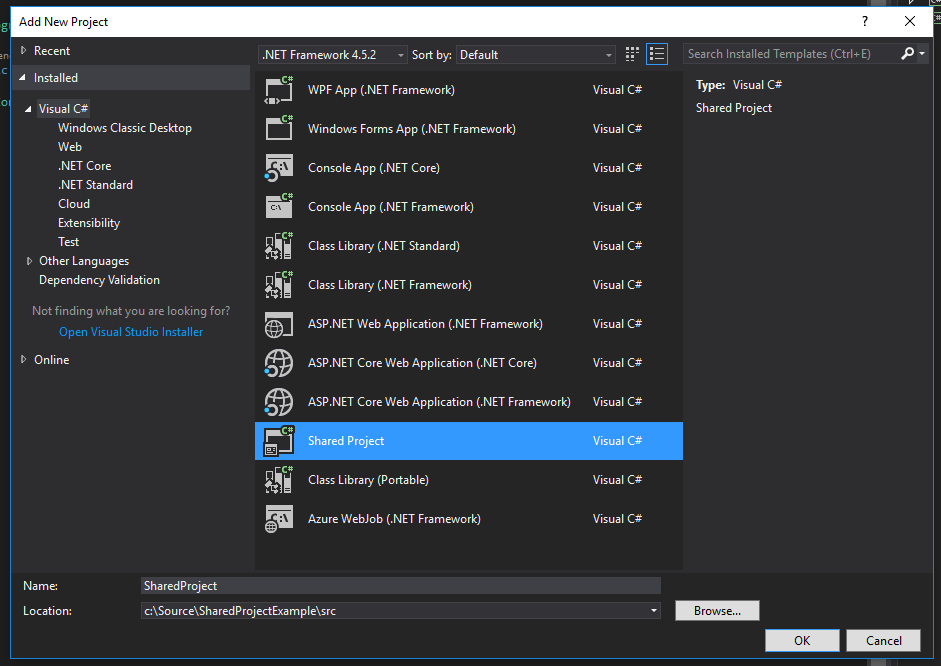The width and height of the screenshot is (941, 666).
Task: Select the Web category
Action: [70, 147]
